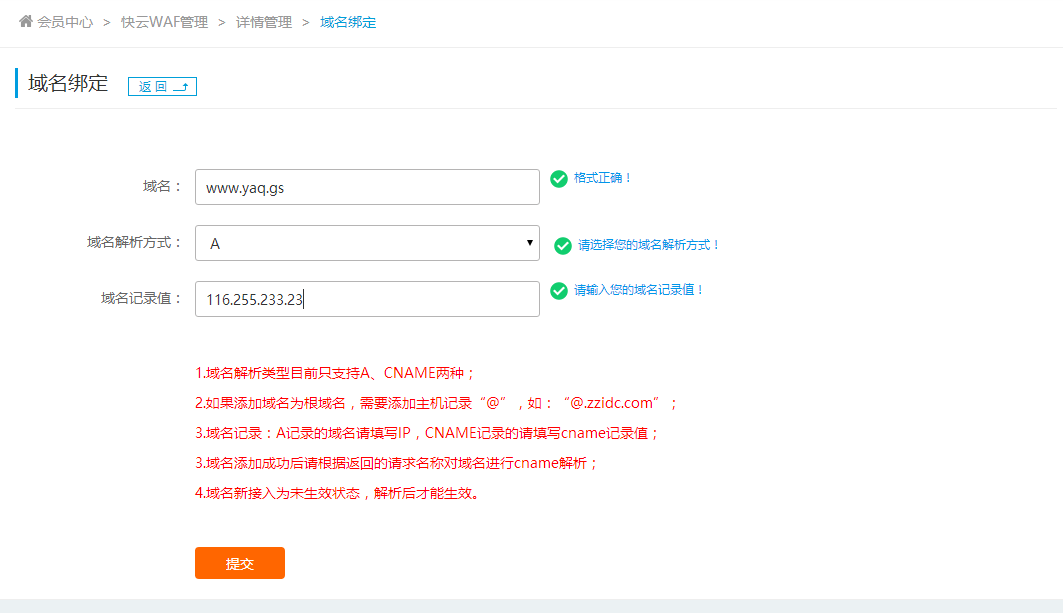Focus the 域名 field containing www.yaq.gs

click(367, 187)
